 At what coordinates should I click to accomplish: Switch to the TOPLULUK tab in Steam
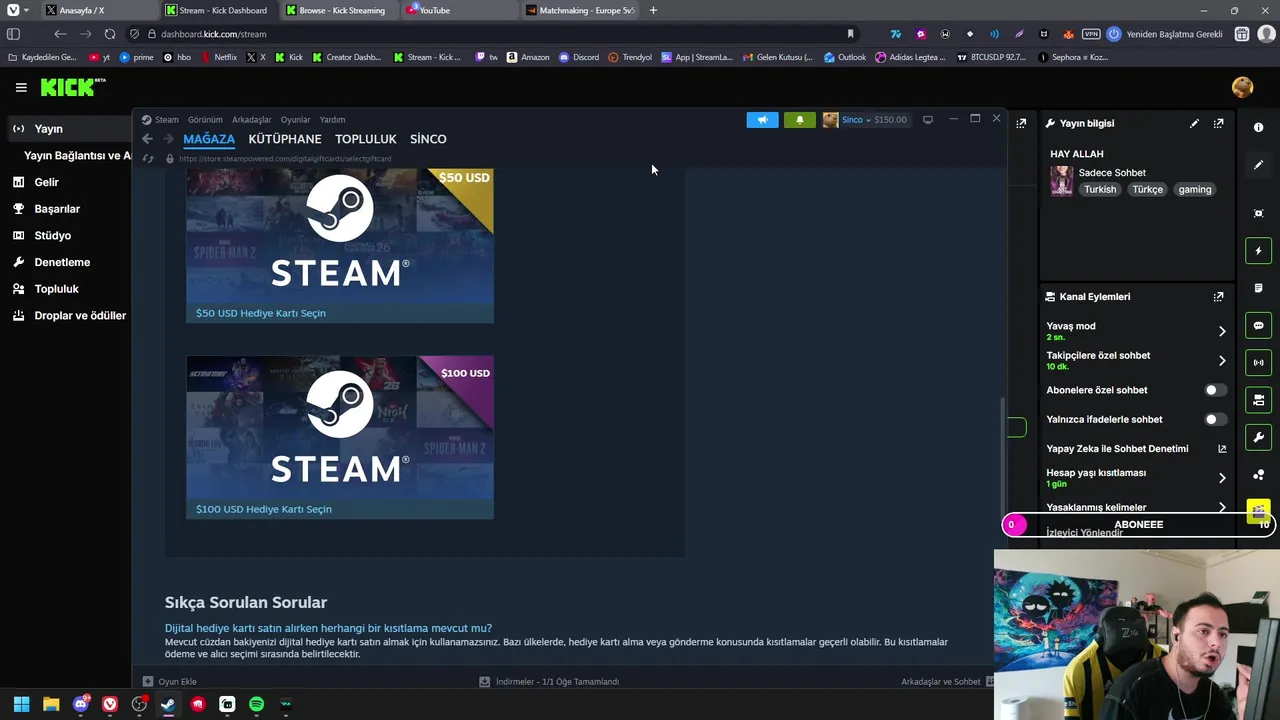(366, 139)
